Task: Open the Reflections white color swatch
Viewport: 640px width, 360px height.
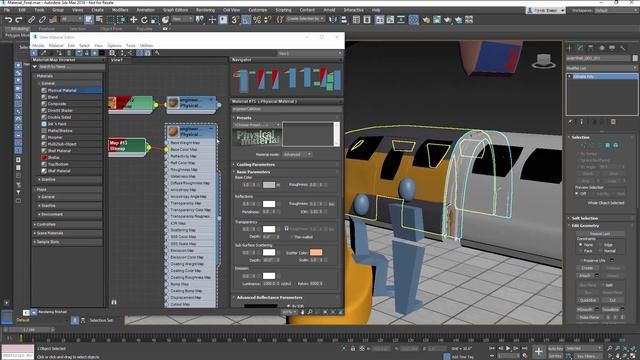Action: pyautogui.click(x=269, y=204)
